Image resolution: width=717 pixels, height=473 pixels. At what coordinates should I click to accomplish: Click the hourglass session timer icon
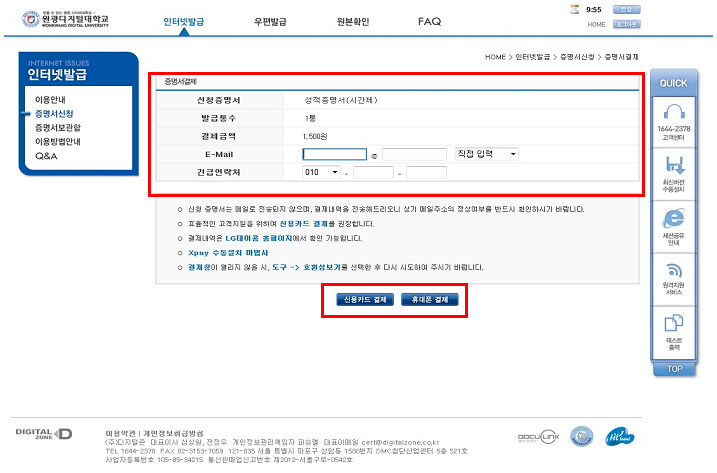(x=575, y=10)
